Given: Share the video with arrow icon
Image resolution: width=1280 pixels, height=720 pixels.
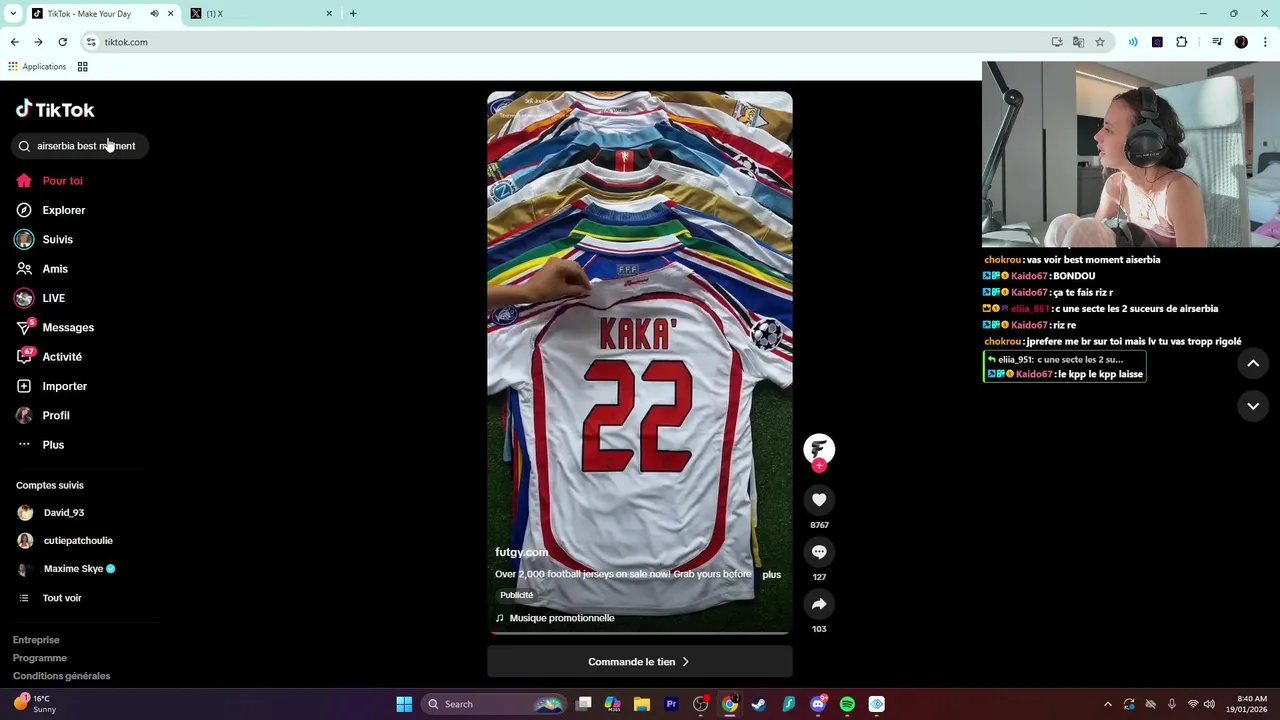Looking at the screenshot, I should coord(819,604).
